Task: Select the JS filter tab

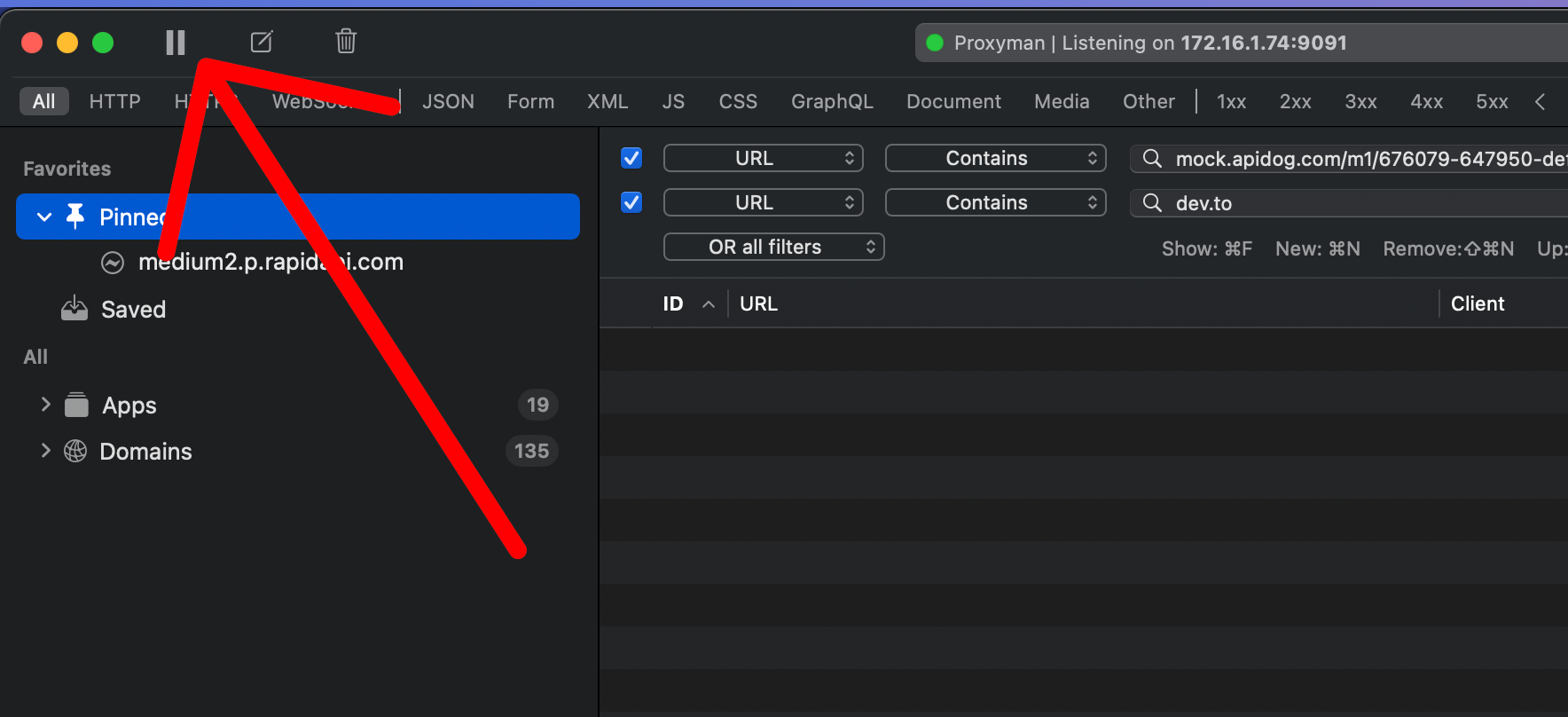Action: click(x=673, y=101)
